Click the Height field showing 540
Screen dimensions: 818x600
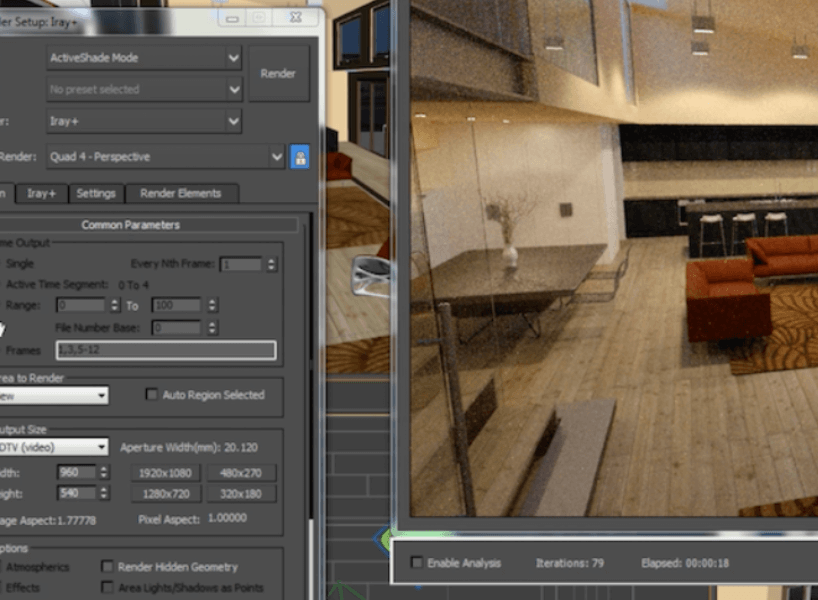76,493
